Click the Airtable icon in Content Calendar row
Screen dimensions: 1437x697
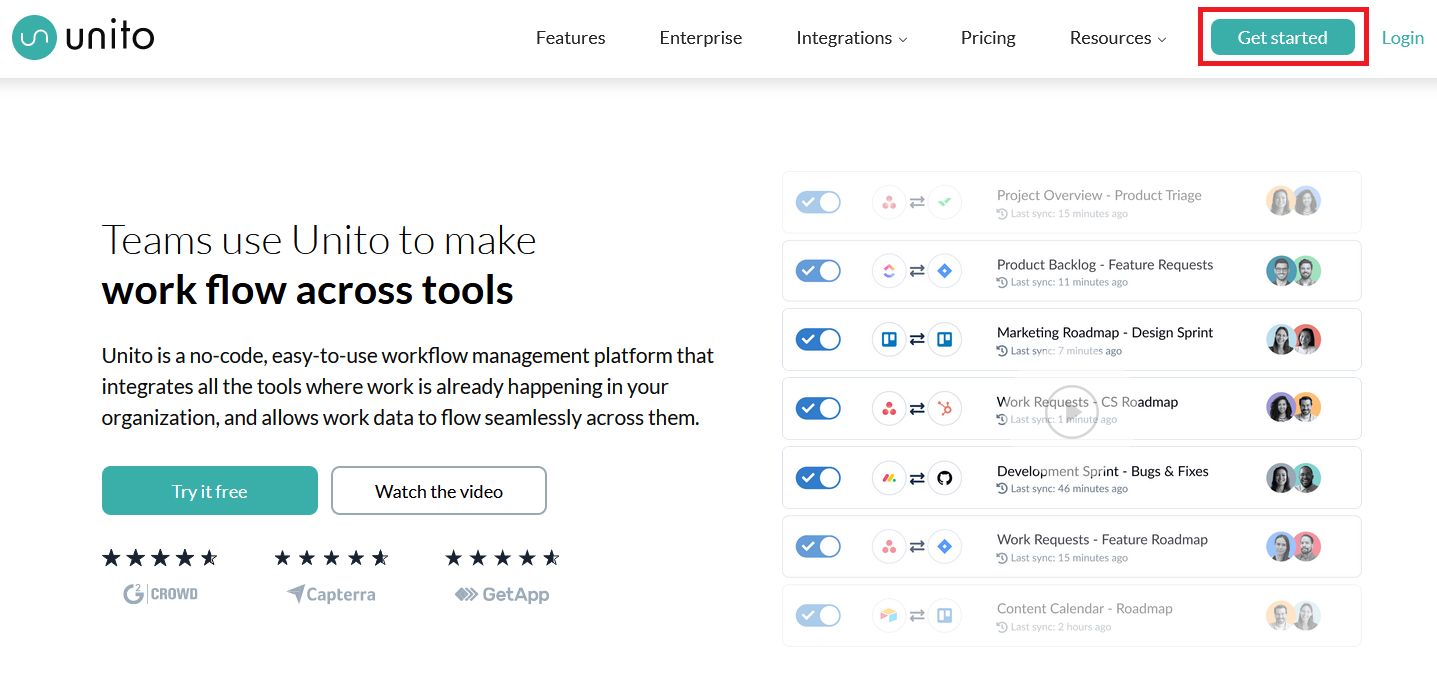click(x=889, y=615)
